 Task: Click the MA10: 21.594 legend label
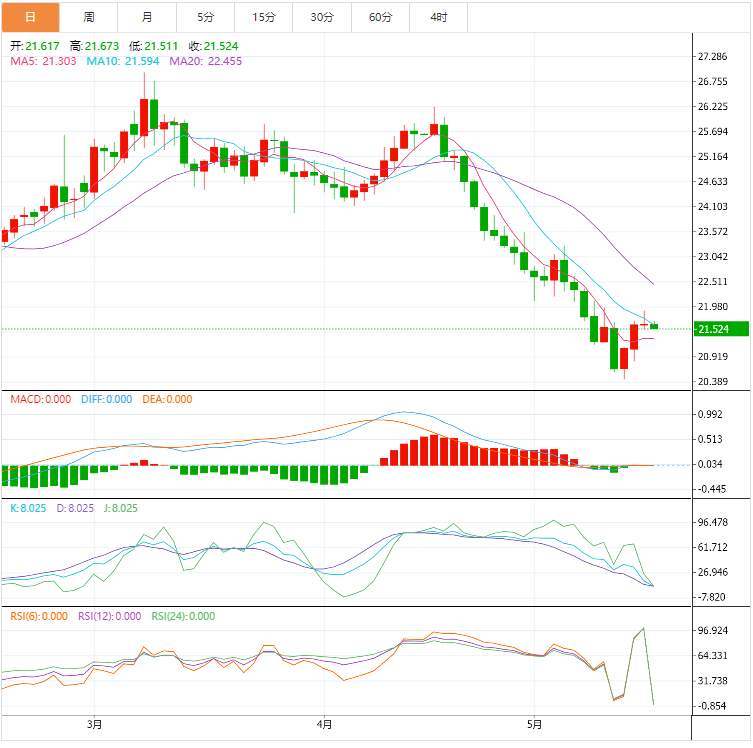[123, 61]
